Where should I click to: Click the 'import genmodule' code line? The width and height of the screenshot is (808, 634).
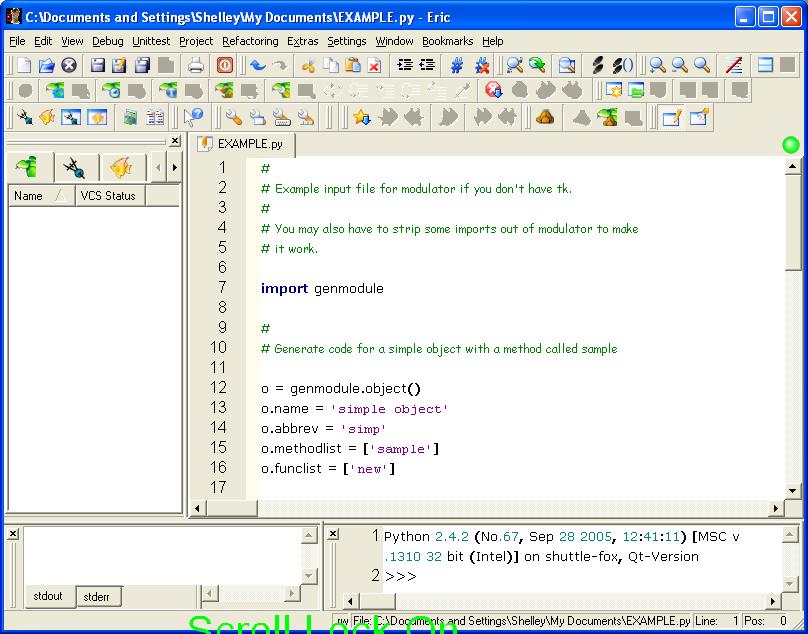[x=322, y=288]
